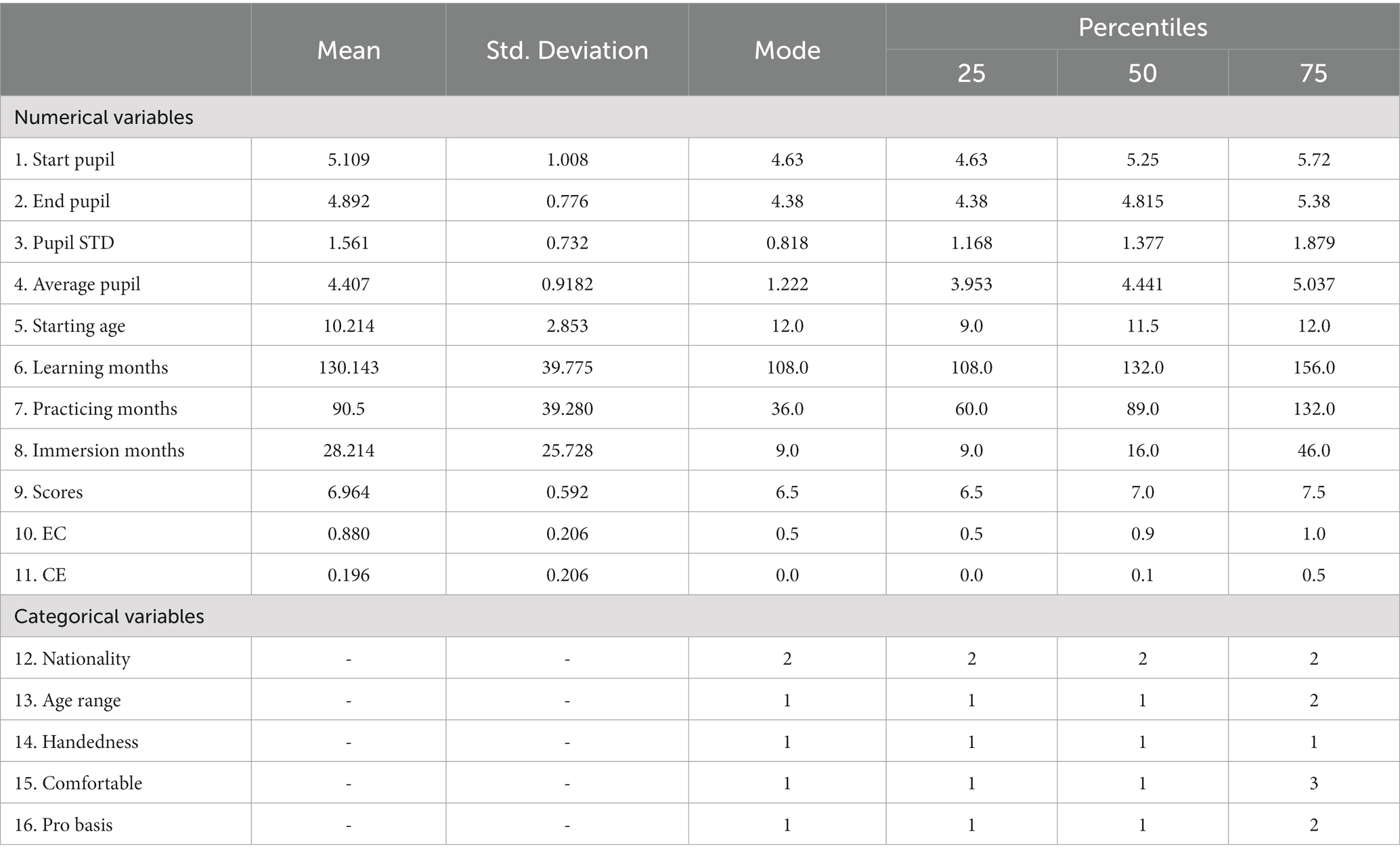Click the '1. Start pupil' row label
The height and width of the screenshot is (857, 1400).
click(x=64, y=160)
